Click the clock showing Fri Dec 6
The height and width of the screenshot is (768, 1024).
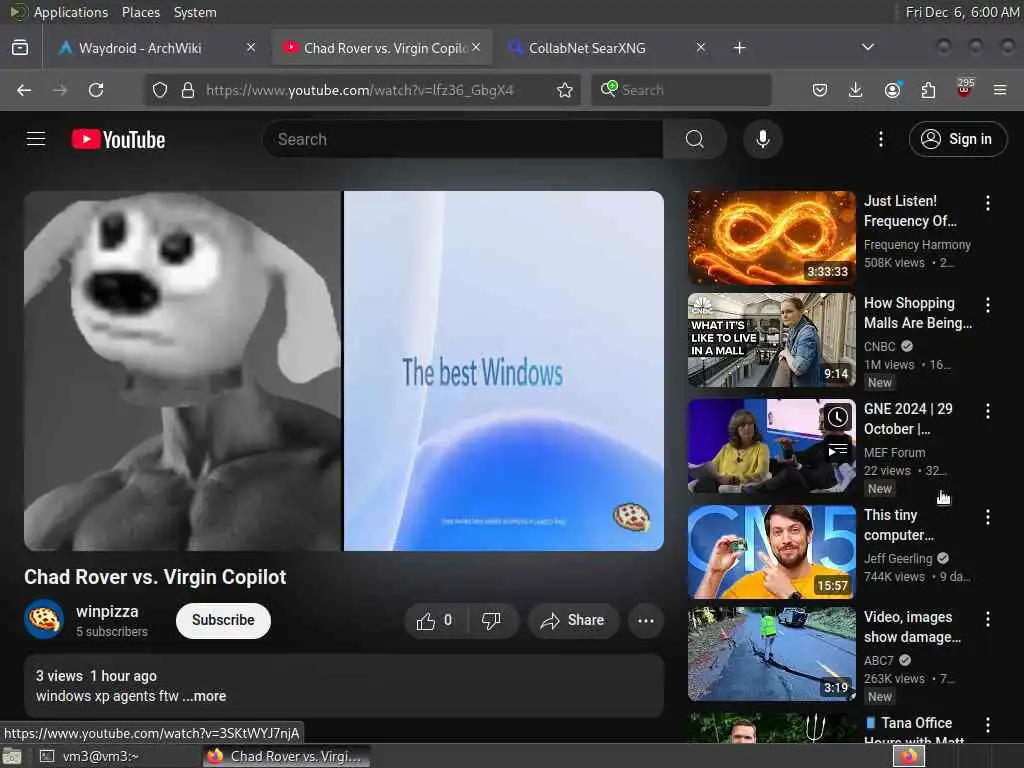tap(961, 12)
